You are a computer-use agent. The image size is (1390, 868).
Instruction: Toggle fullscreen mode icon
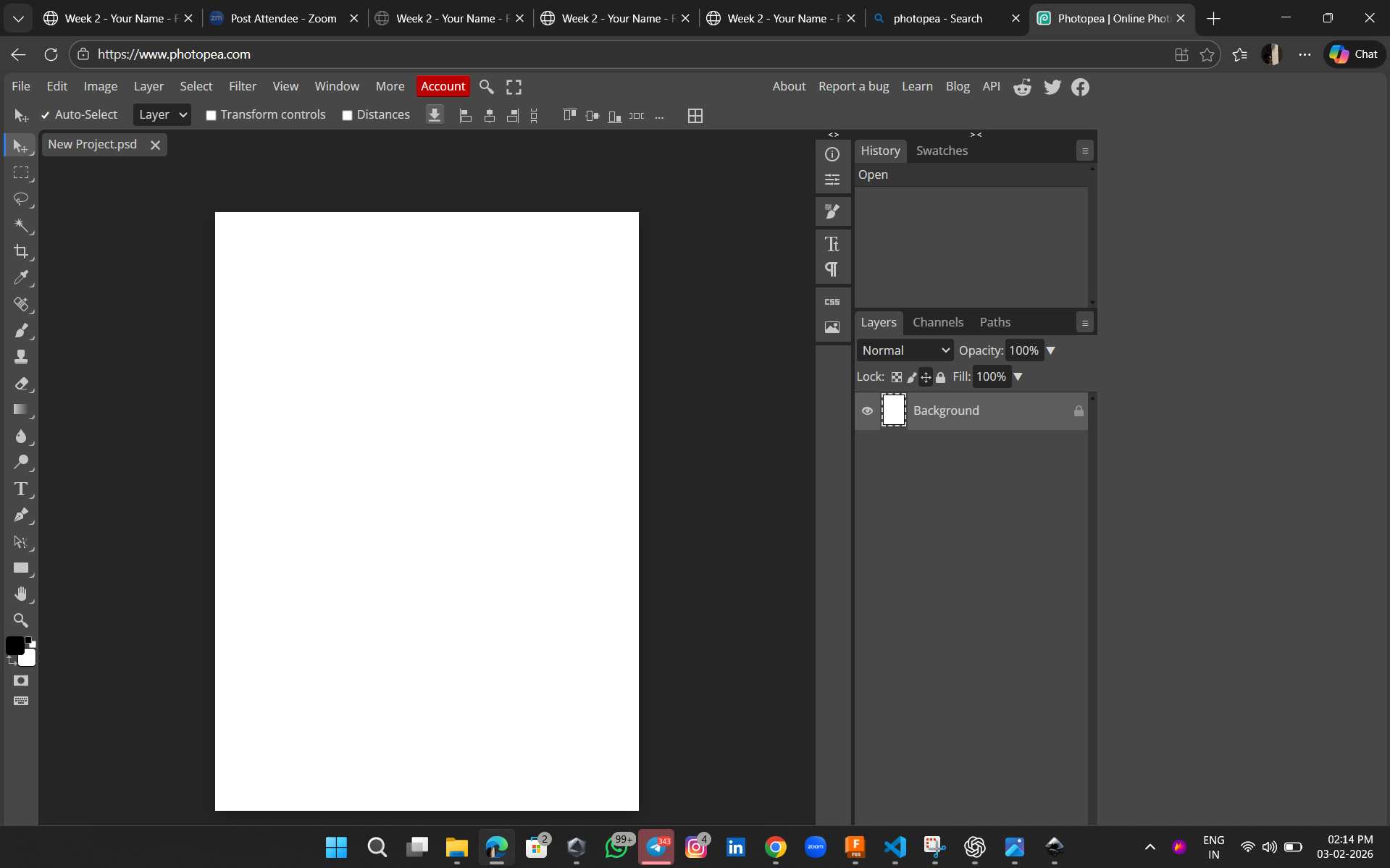point(514,87)
